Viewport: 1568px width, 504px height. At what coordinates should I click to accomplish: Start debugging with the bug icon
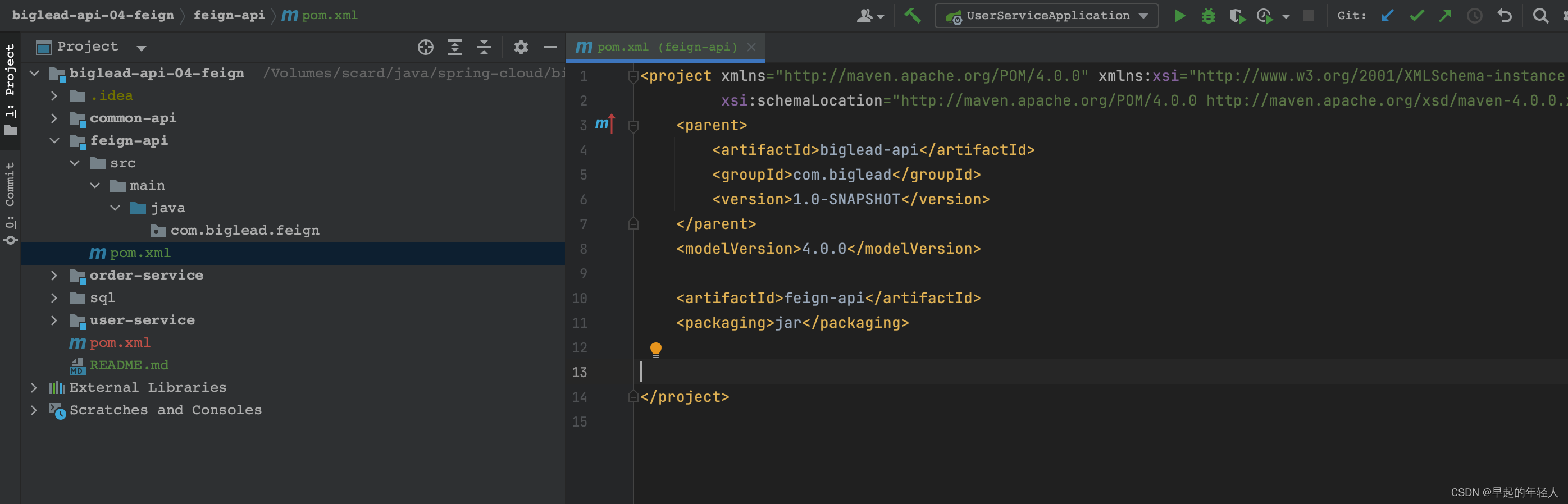point(1208,16)
